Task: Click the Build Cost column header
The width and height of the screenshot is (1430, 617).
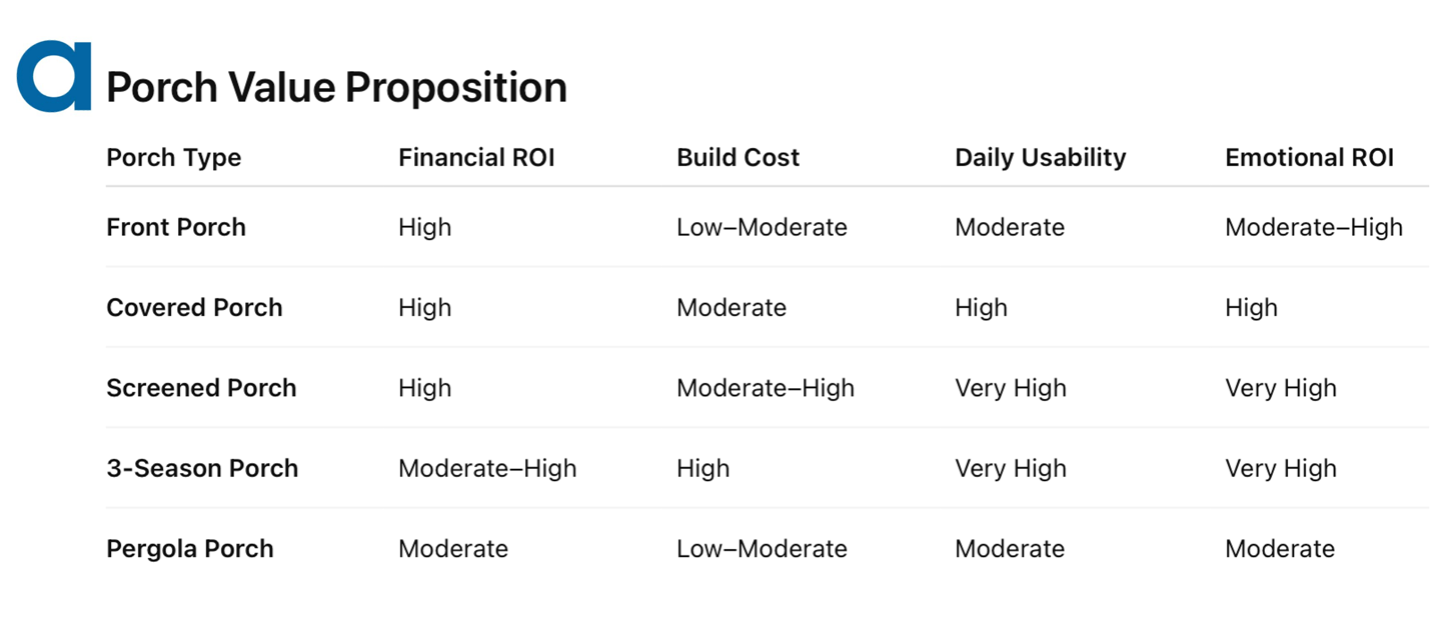Action: click(x=738, y=158)
